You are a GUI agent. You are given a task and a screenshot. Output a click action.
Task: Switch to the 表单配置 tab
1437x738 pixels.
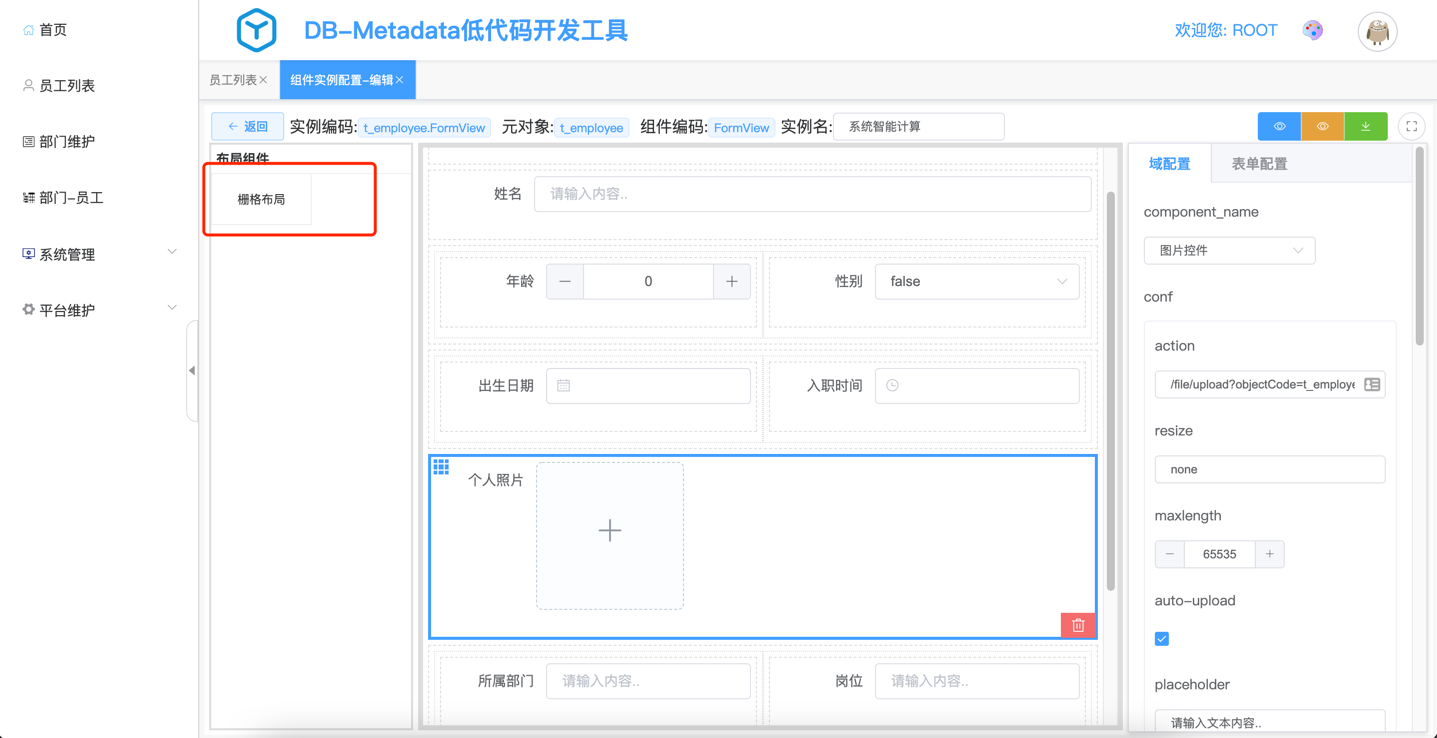point(1259,164)
